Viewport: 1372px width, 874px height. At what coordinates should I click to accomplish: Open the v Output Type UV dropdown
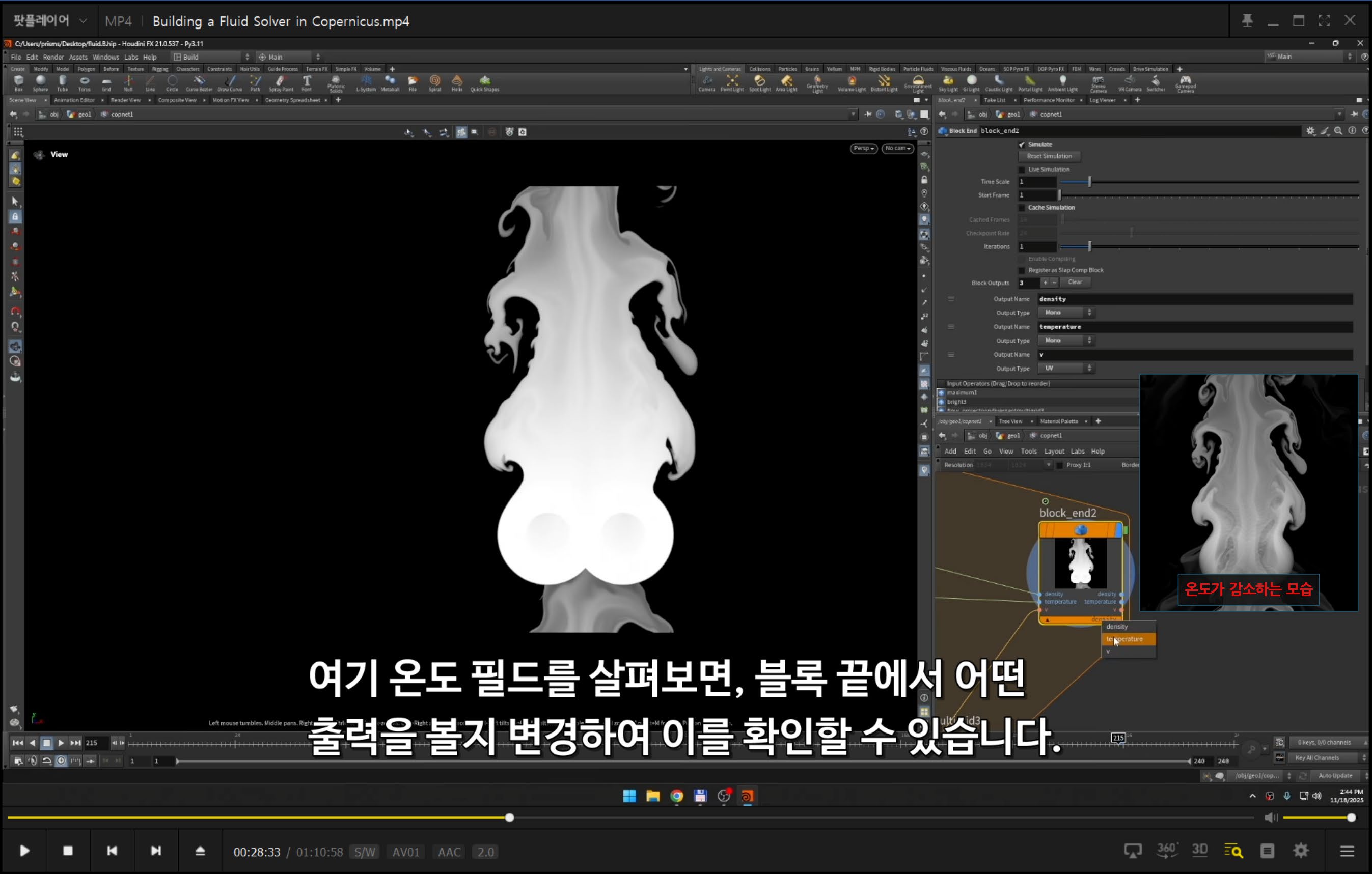point(1065,369)
